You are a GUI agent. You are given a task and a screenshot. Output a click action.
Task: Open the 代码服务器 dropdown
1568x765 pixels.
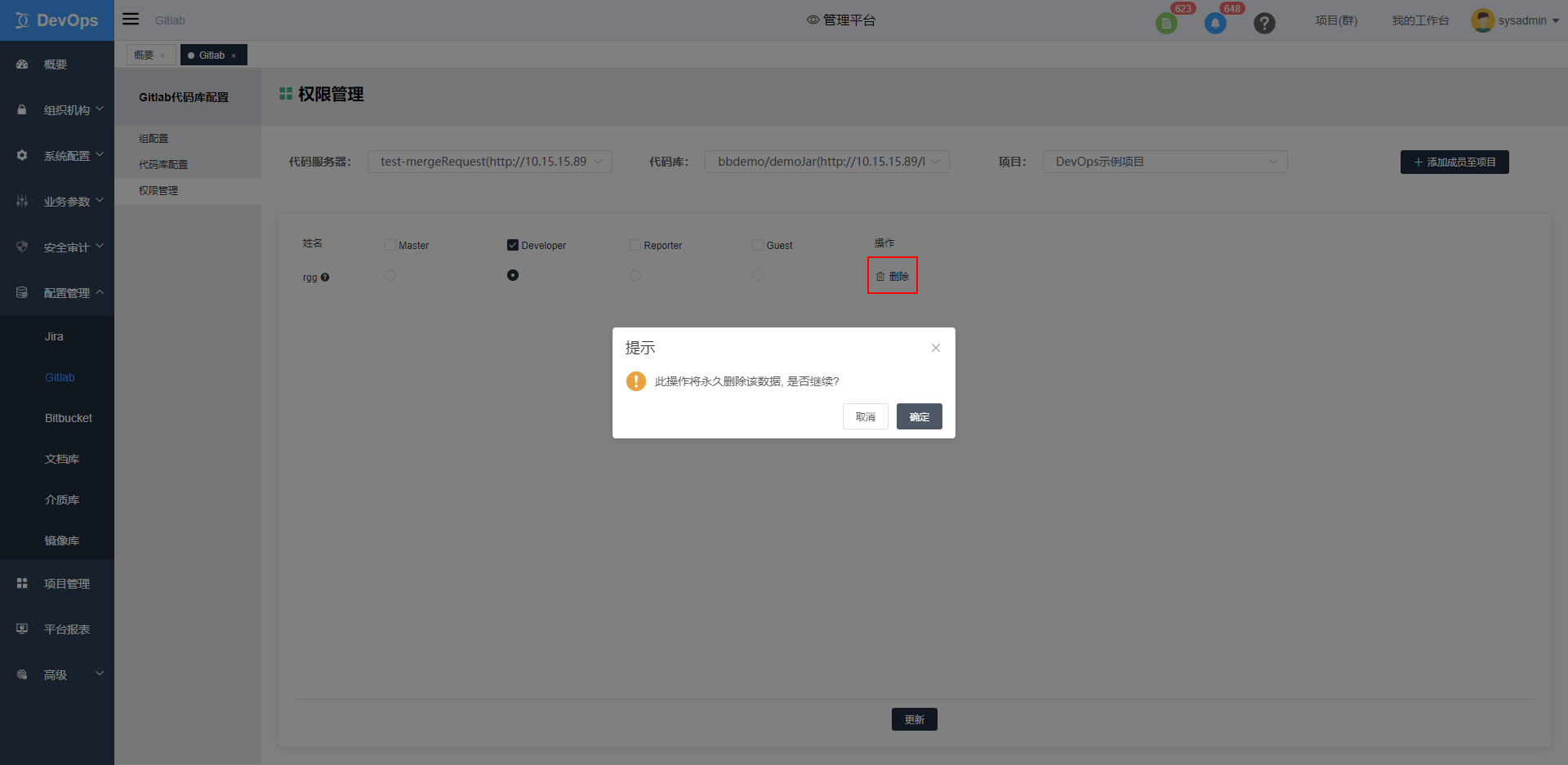[490, 162]
